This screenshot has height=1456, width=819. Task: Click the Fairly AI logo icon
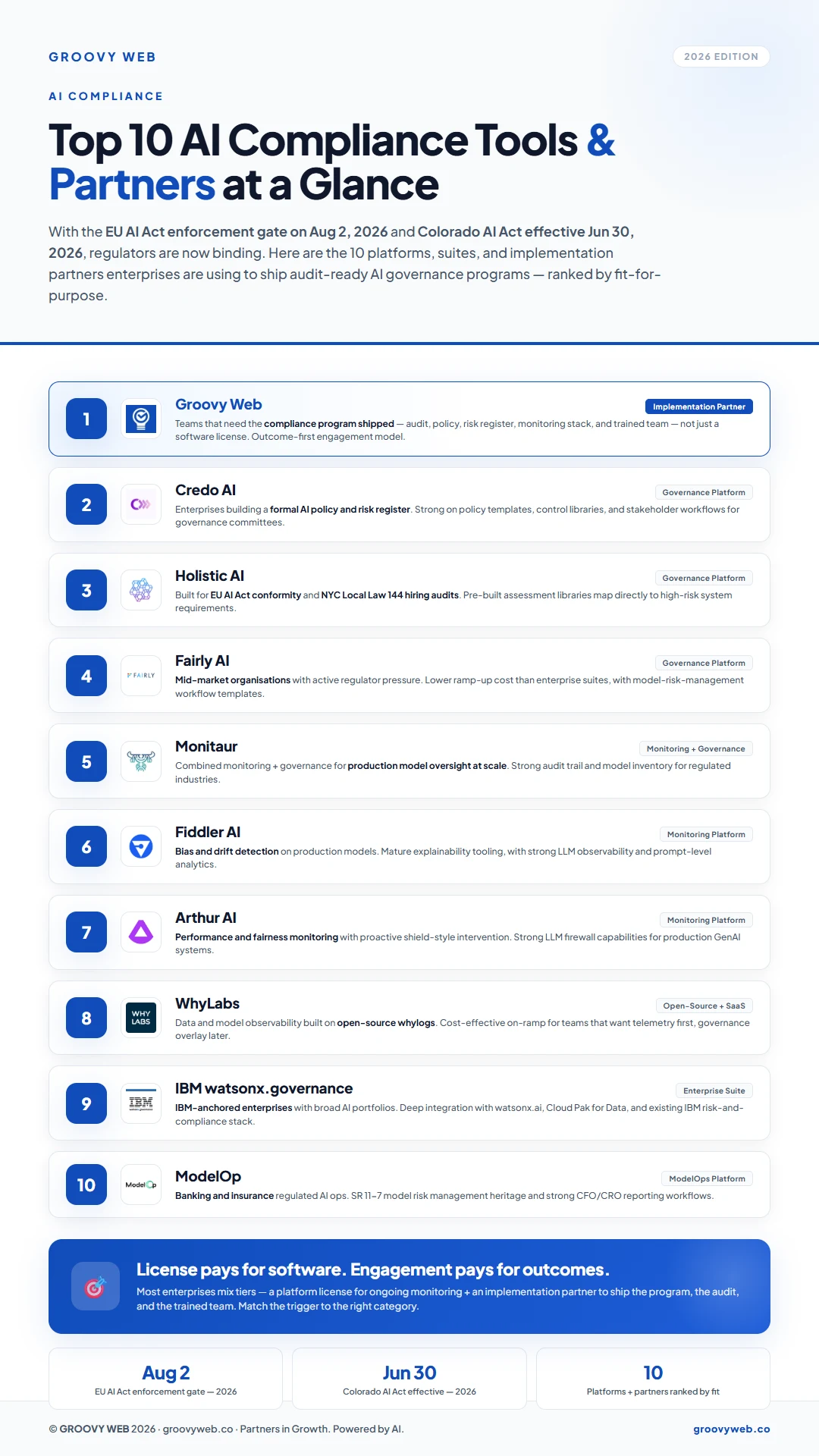(141, 676)
